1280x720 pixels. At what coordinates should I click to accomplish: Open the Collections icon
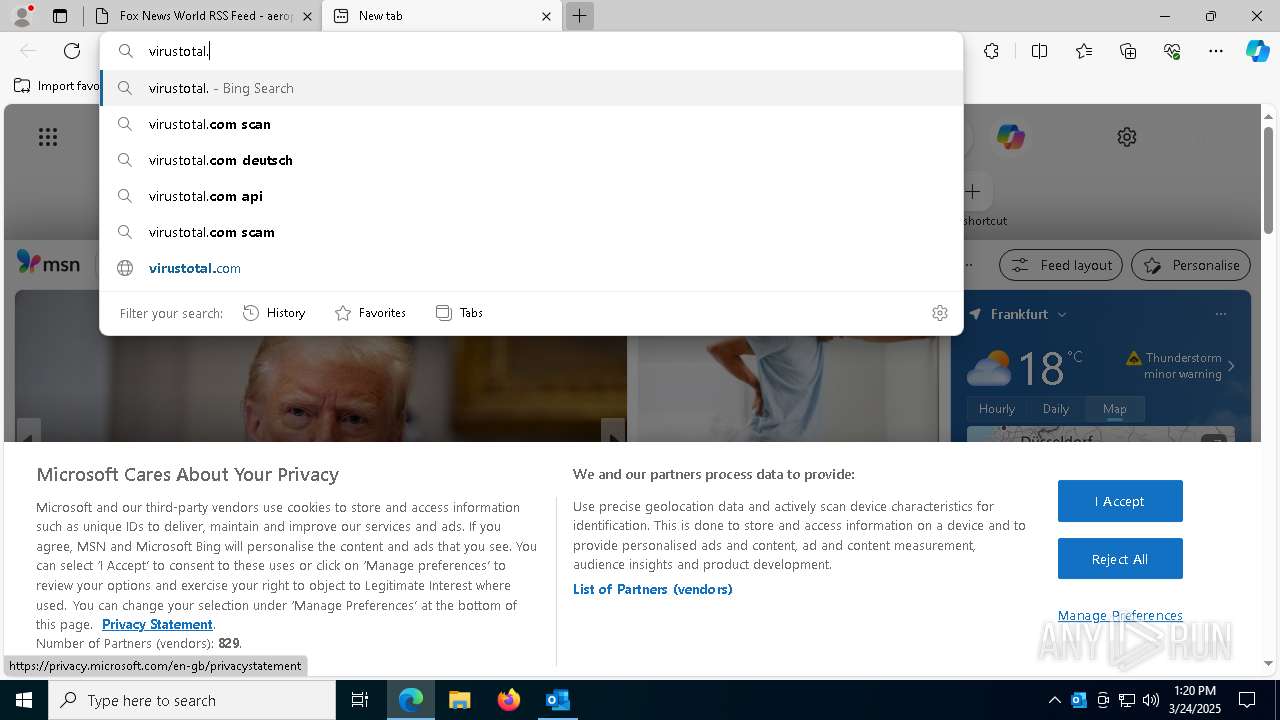pyautogui.click(x=1128, y=51)
